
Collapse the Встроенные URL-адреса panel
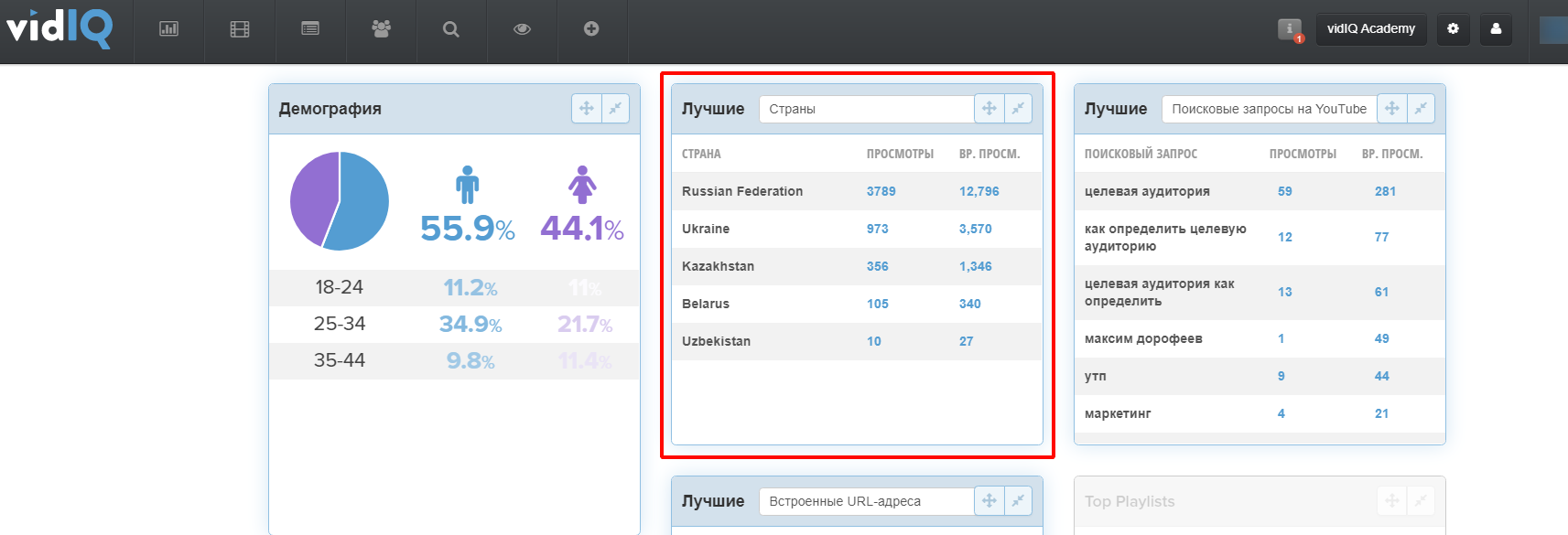[1018, 500]
